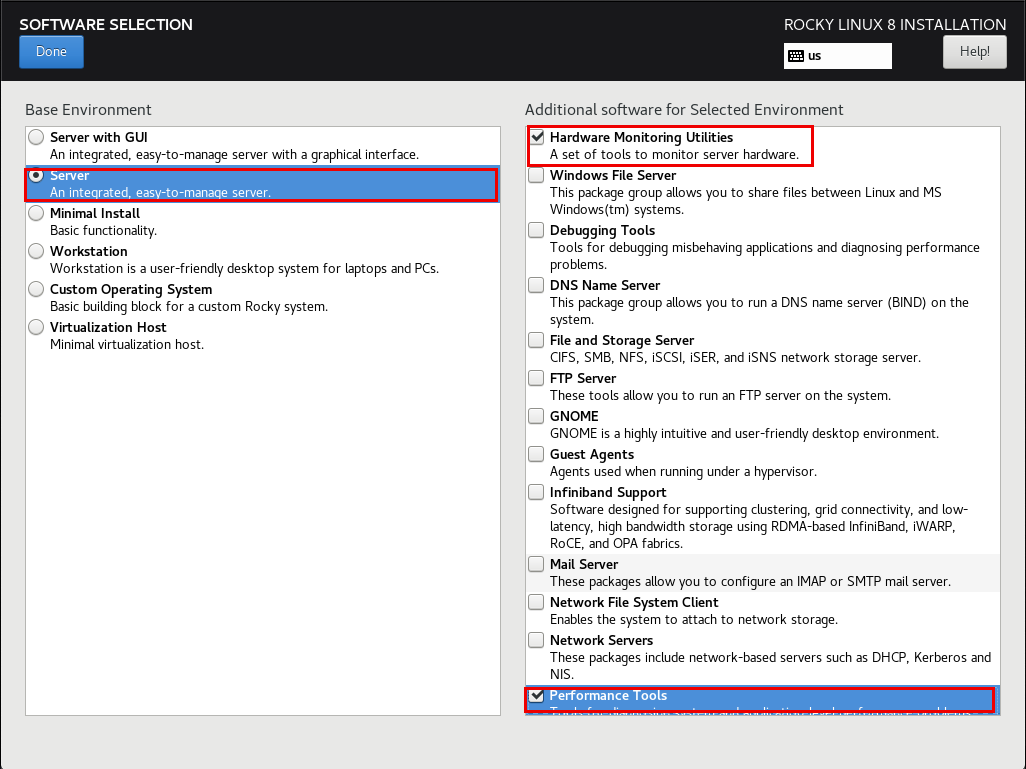Tick the Network Servers checkbox
Viewport: 1026px width, 769px height.
click(537, 639)
